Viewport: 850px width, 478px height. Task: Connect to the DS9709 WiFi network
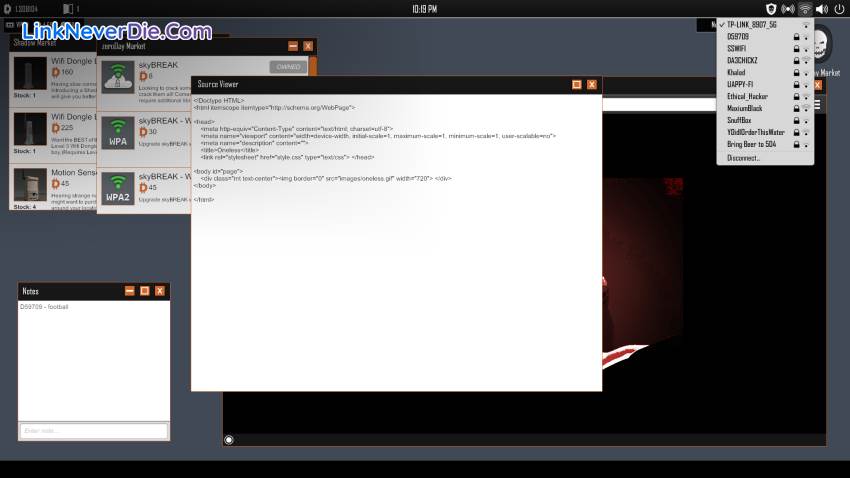741,36
